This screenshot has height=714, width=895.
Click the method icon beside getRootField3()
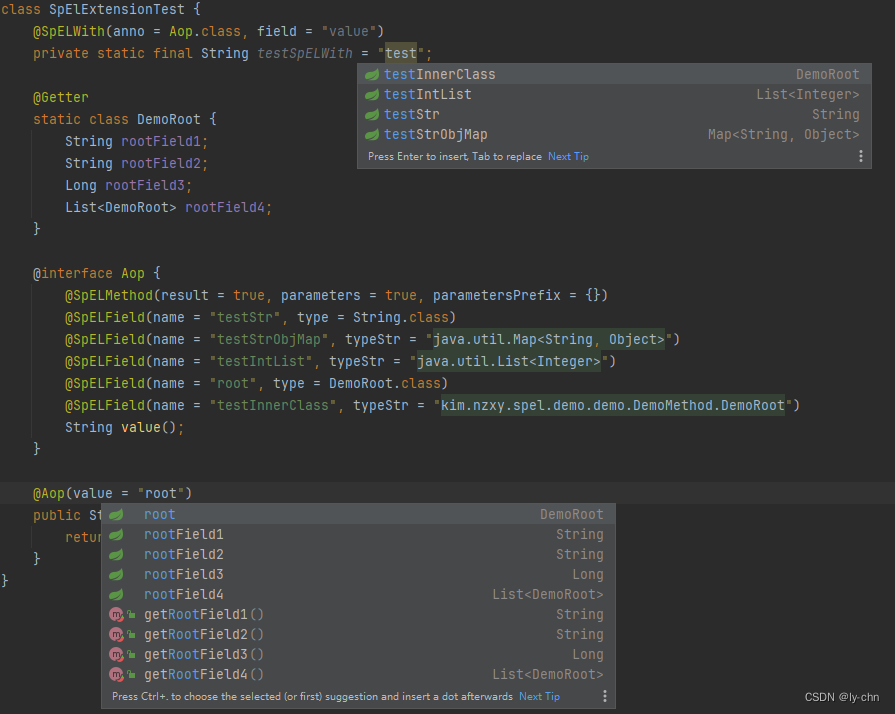117,655
